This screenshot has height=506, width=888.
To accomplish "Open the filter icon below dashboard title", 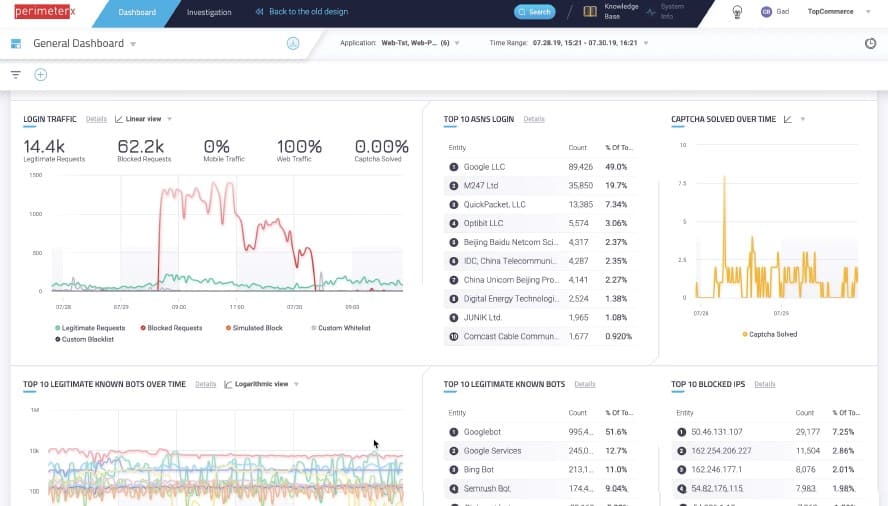I will click(x=16, y=74).
